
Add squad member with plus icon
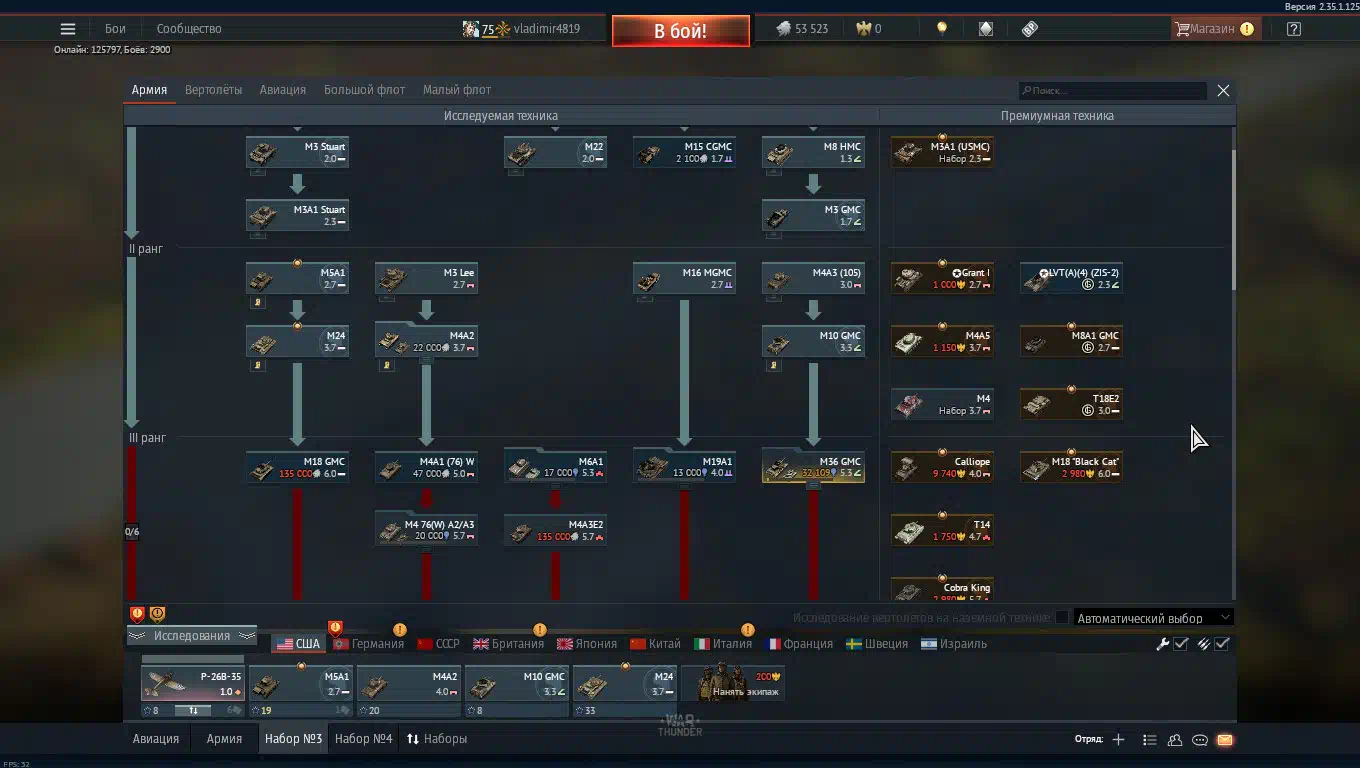[x=1118, y=740]
